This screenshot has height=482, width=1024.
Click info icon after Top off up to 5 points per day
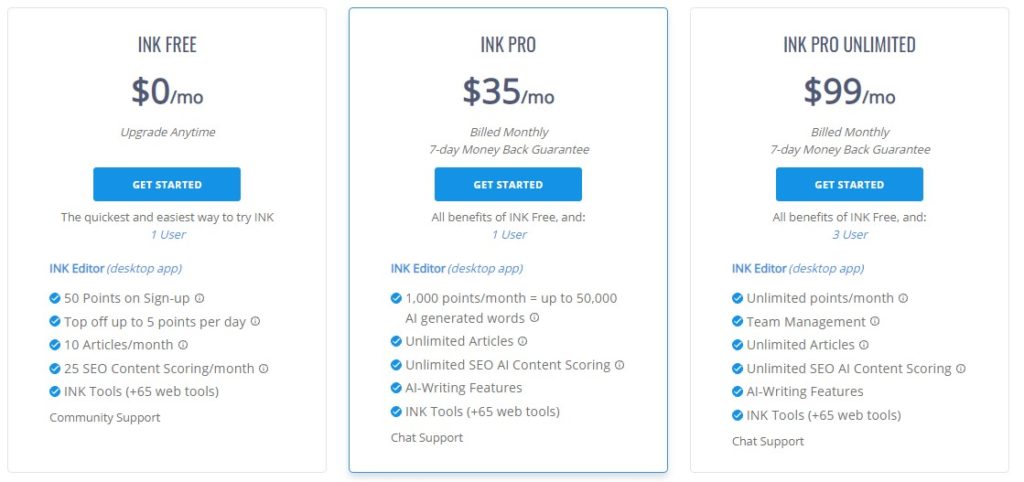[256, 321]
